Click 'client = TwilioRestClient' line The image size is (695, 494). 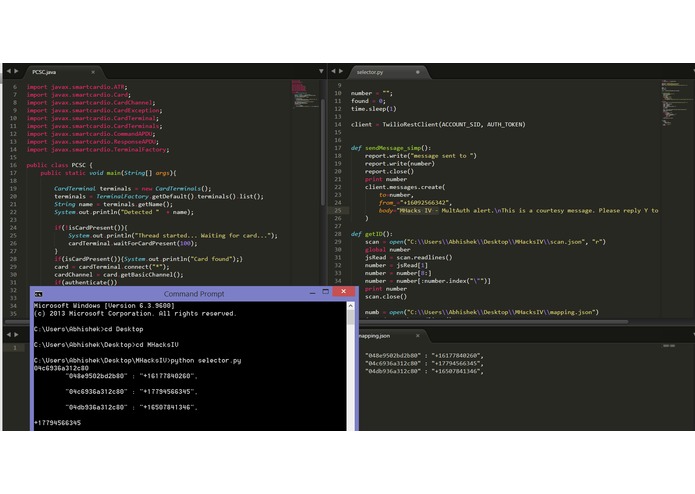pyautogui.click(x=438, y=124)
